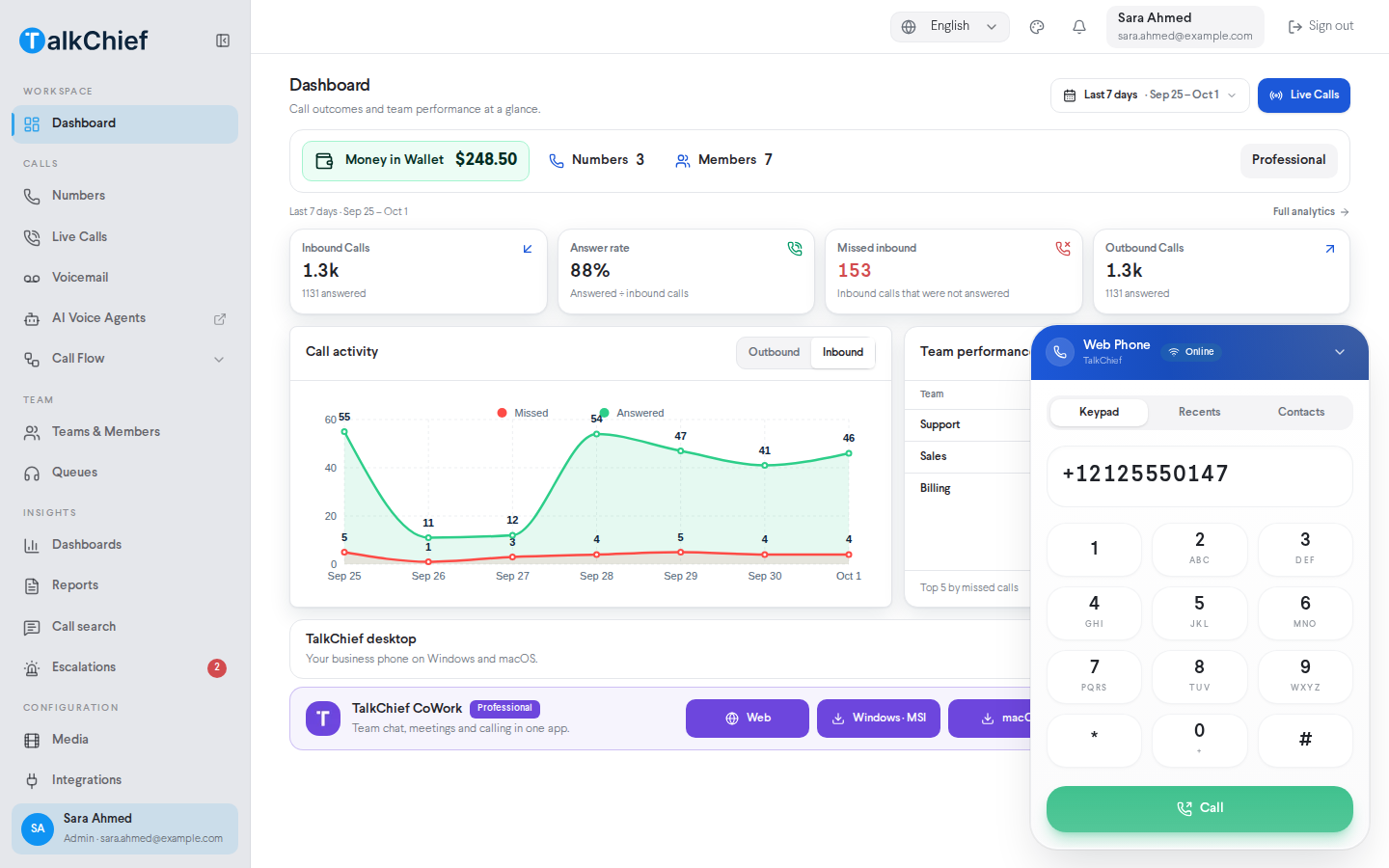The image size is (1389, 868).
Task: Open Dashboard in the sidebar
Action: click(x=125, y=123)
